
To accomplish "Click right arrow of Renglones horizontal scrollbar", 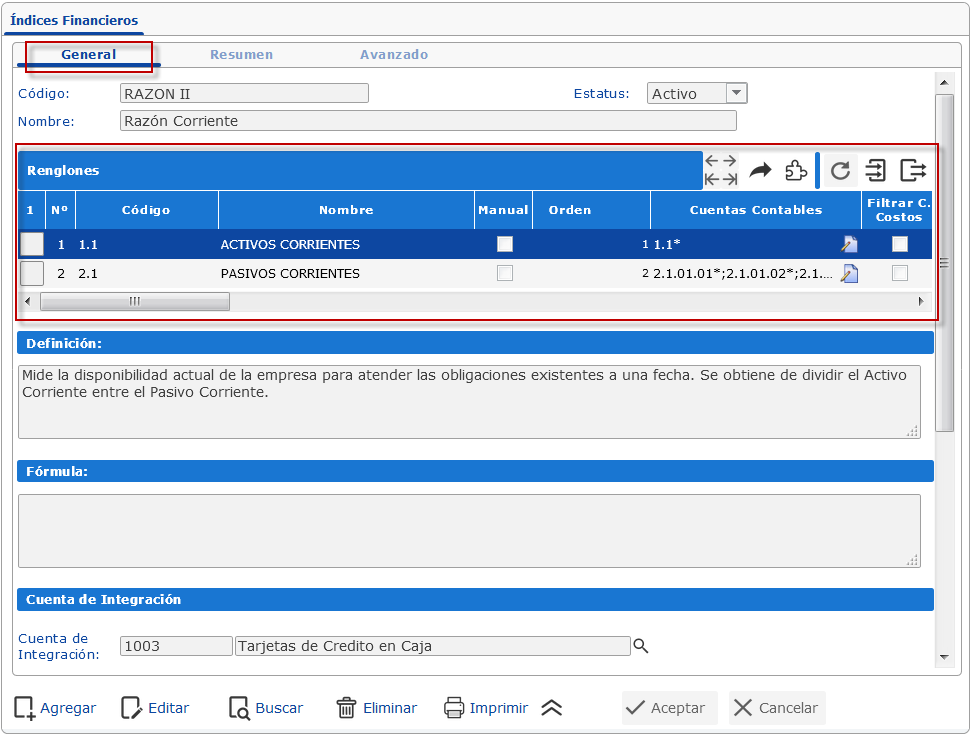I will coord(920,301).
